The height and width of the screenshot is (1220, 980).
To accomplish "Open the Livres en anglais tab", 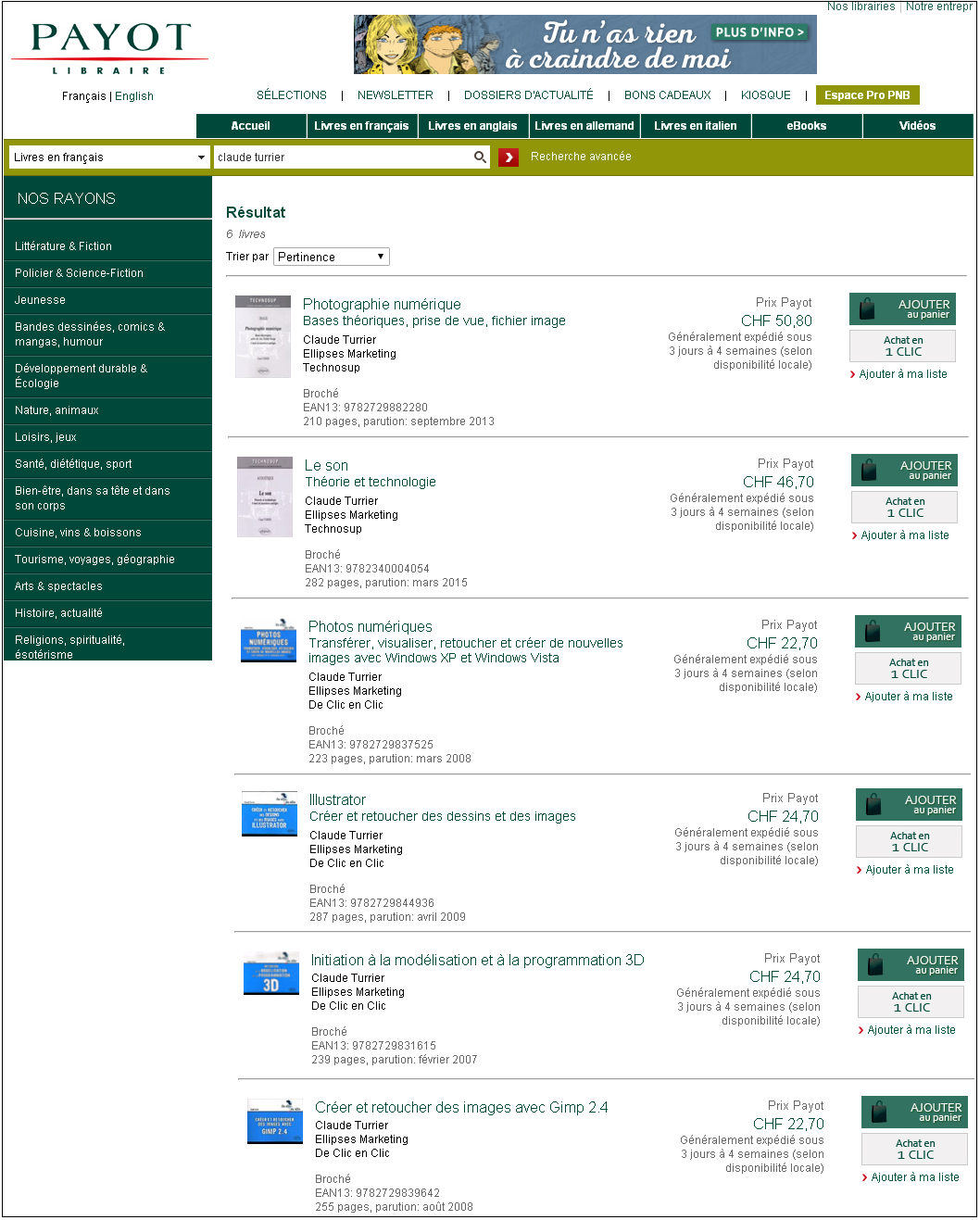I will (x=472, y=126).
